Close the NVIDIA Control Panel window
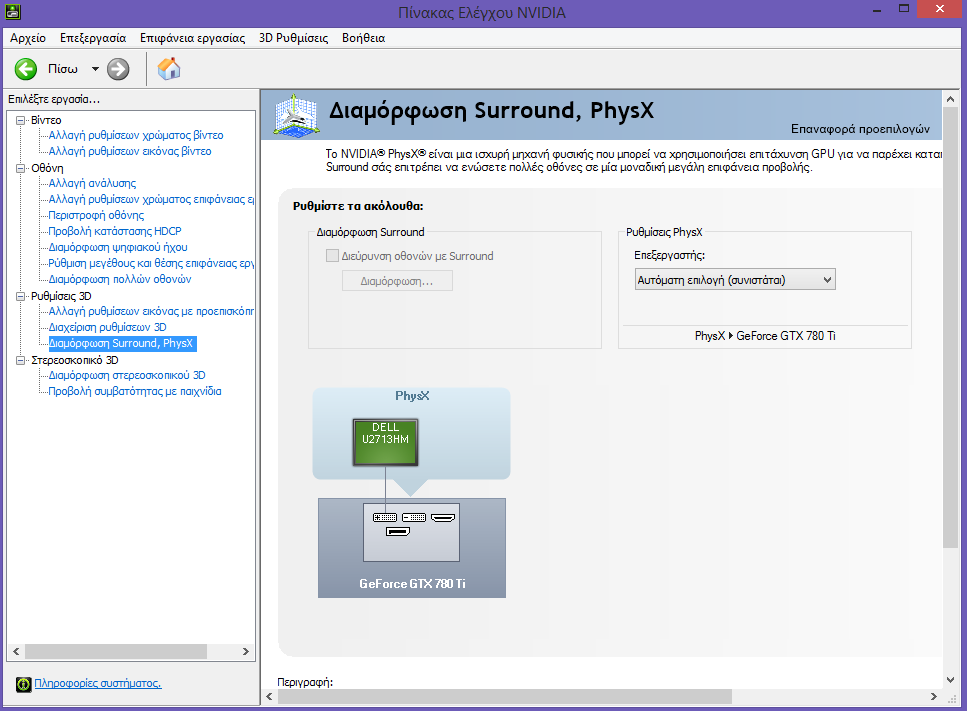 (940, 9)
